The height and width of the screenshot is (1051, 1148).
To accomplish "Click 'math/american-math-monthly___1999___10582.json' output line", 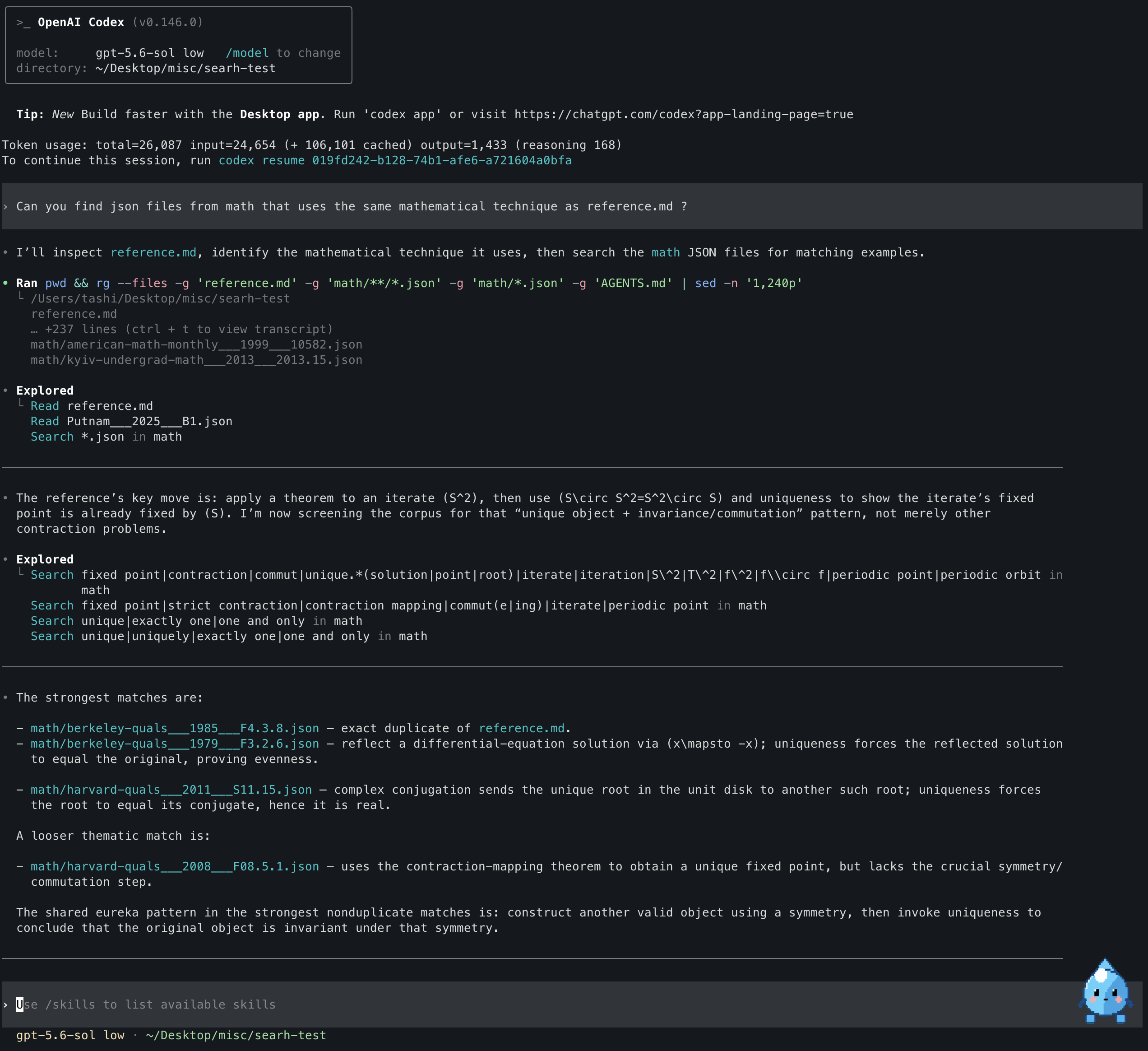I will click(x=196, y=344).
